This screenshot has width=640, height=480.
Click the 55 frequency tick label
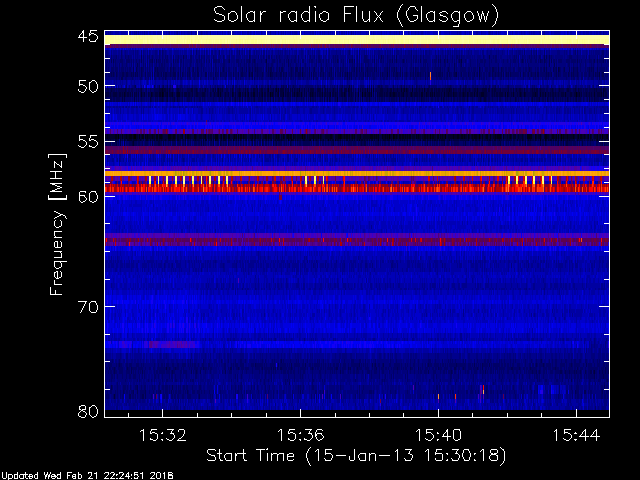tap(88, 142)
